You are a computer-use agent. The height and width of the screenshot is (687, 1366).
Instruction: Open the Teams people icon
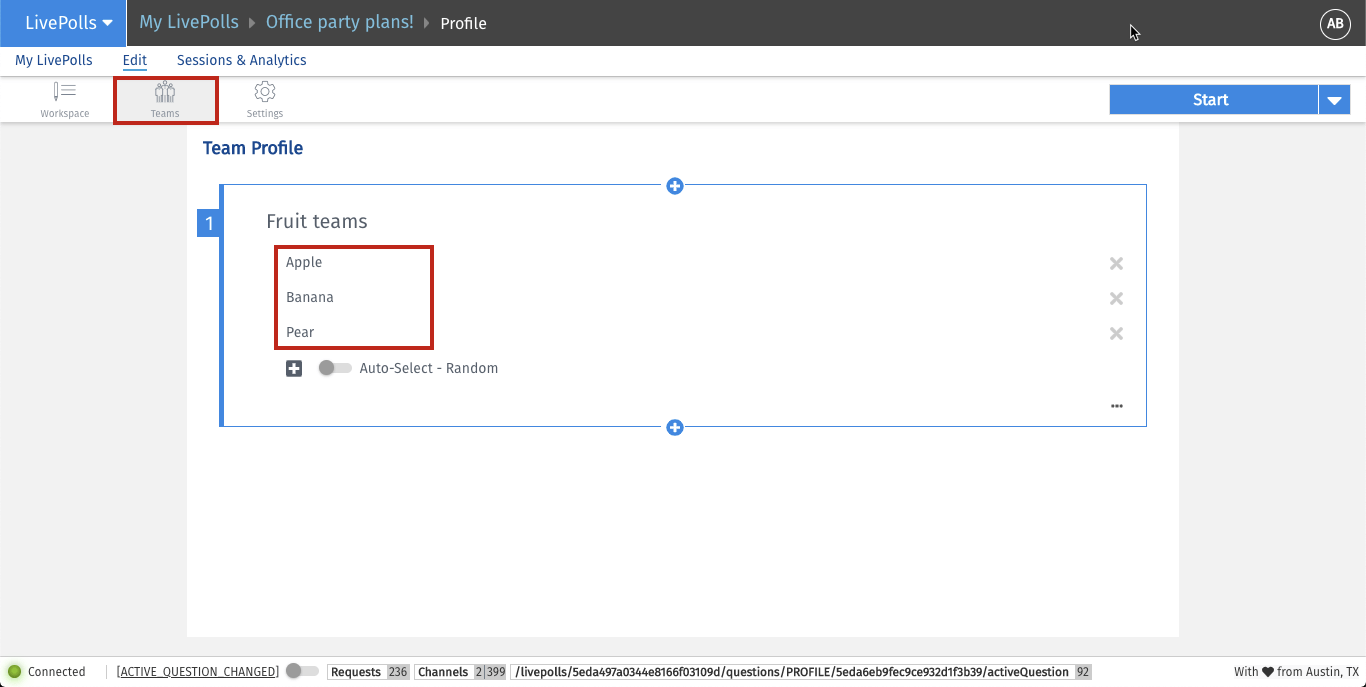point(165,92)
